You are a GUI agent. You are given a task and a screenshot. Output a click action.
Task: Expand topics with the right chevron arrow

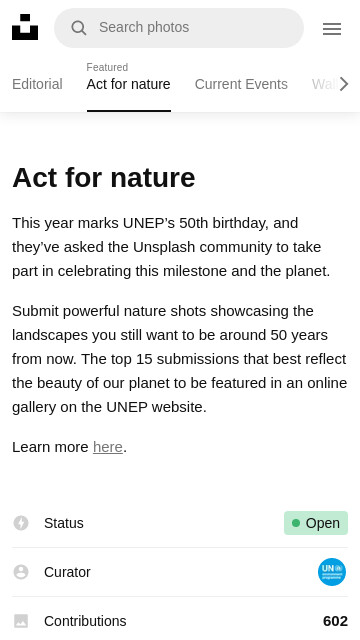coord(344,84)
